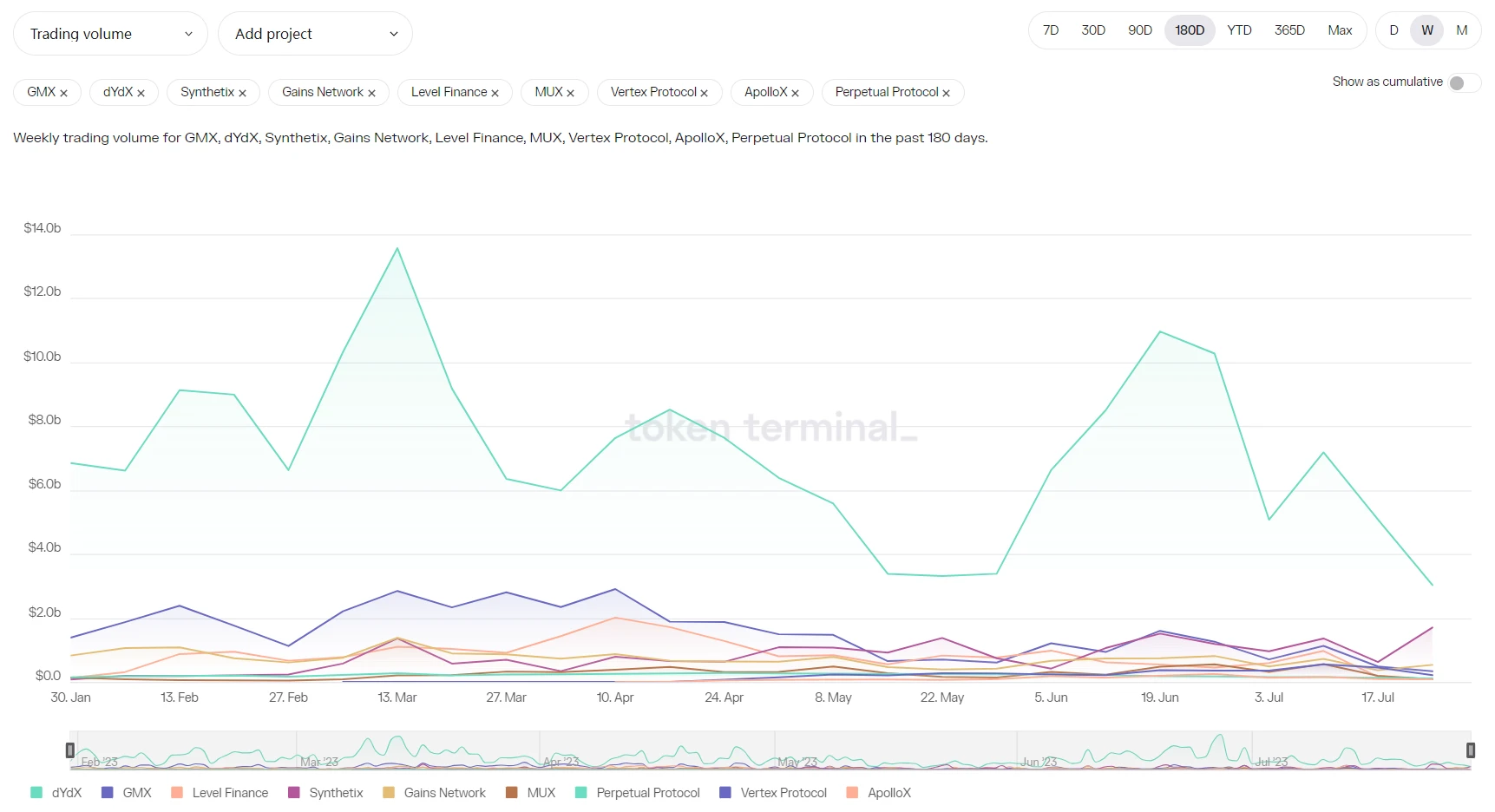
Task: Select the 30D time range
Action: coord(1093,30)
